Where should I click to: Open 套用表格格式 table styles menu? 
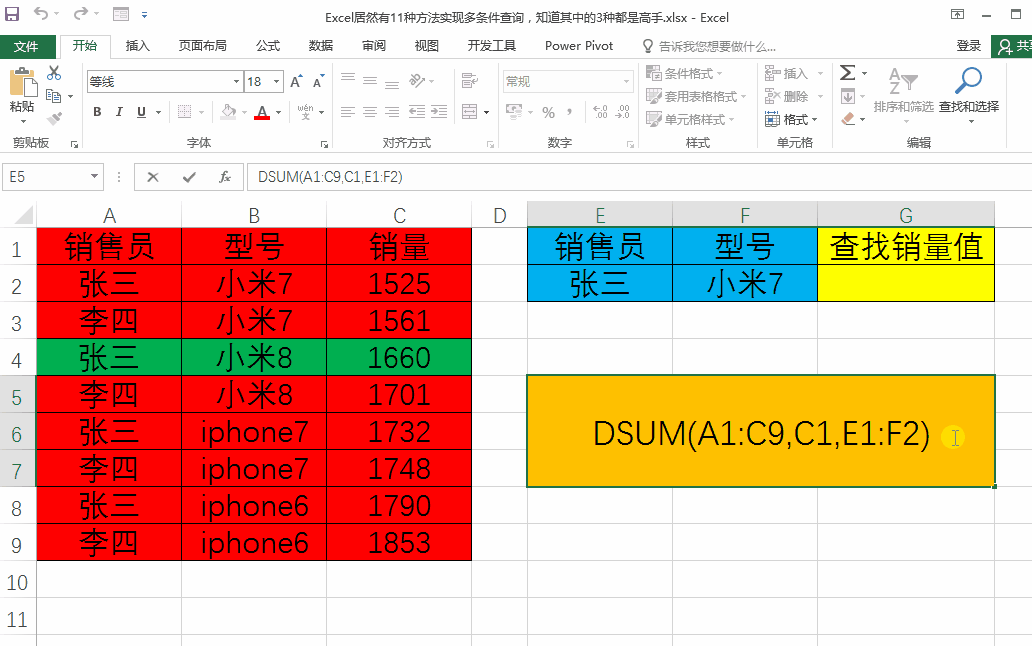tap(696, 96)
